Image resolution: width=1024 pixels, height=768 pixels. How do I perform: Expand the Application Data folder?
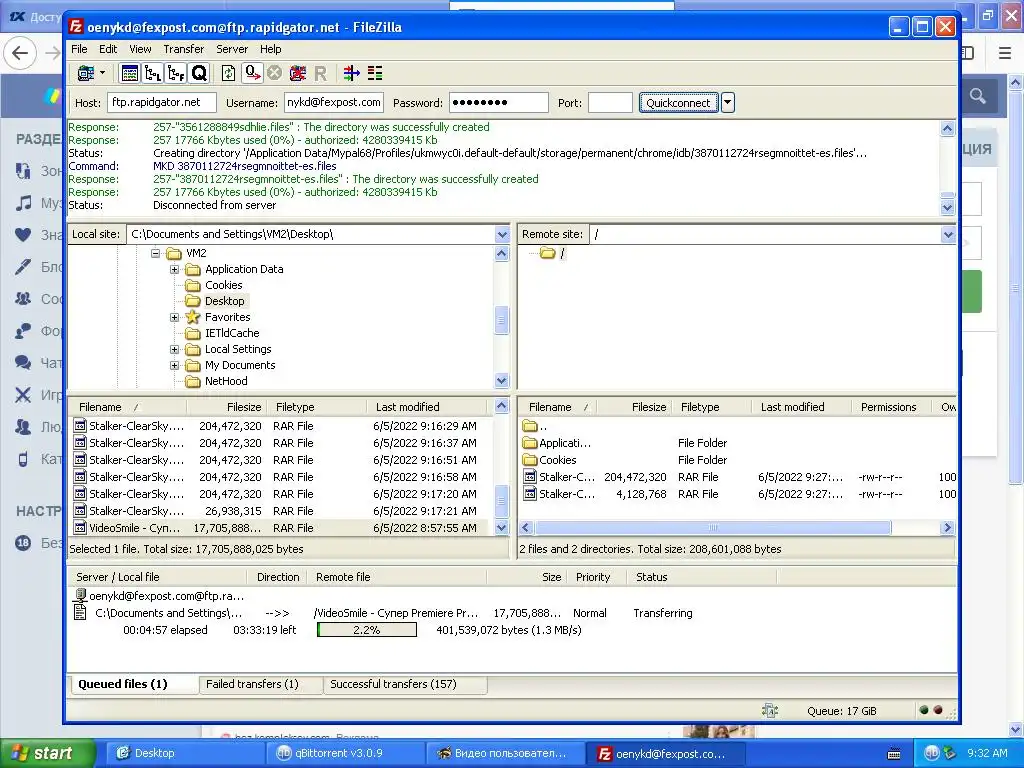click(x=174, y=269)
